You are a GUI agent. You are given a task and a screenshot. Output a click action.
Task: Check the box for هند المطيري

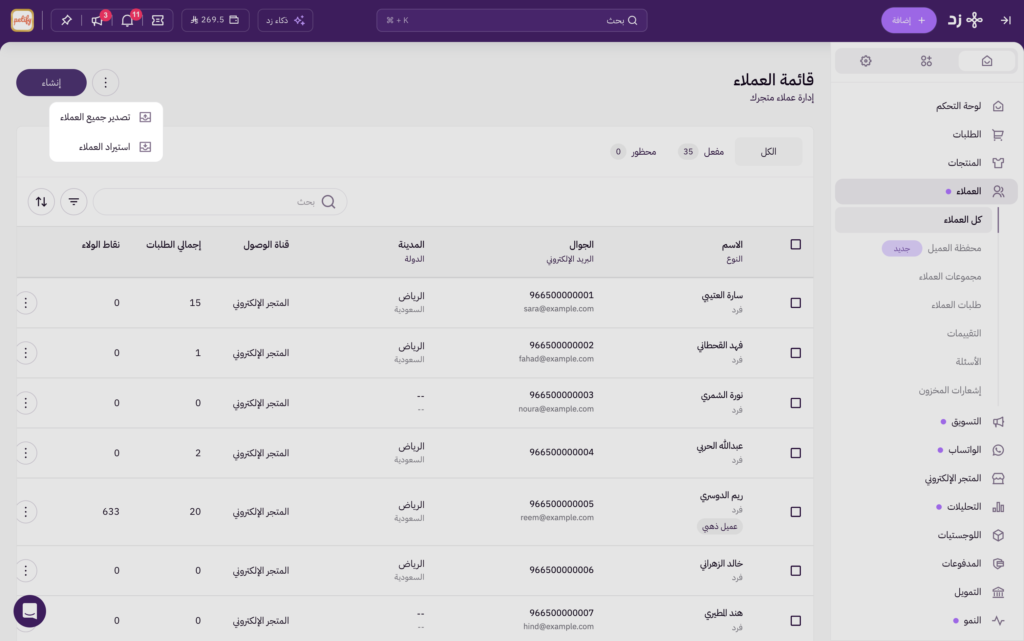tap(795, 621)
